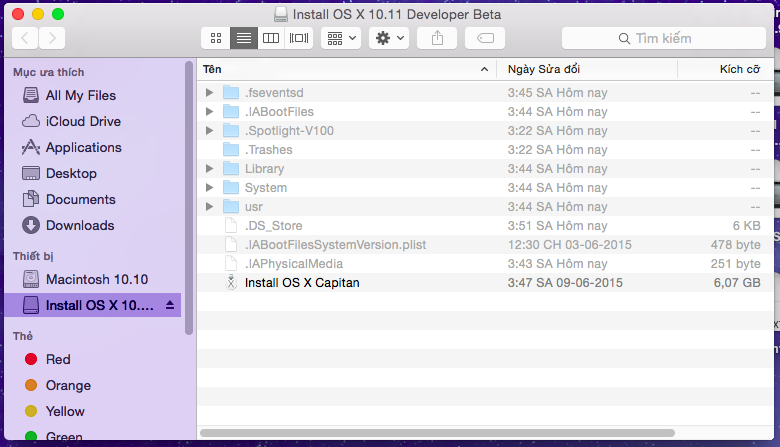
Task: Expand the usr folder triangle
Action: tap(209, 207)
